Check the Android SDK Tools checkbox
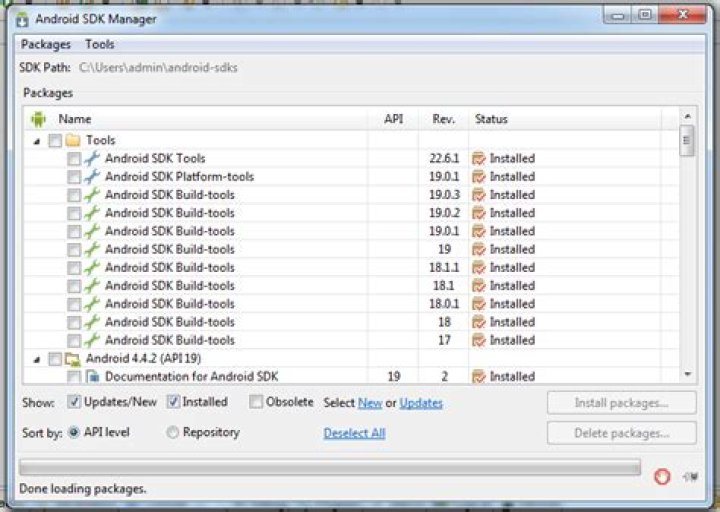Image resolution: width=720 pixels, height=512 pixels. click(73, 159)
